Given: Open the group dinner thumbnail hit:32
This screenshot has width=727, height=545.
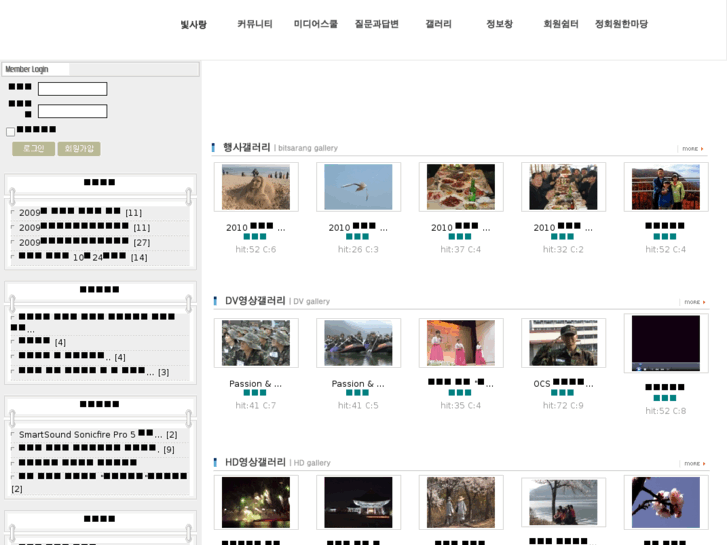Looking at the screenshot, I should pos(563,187).
